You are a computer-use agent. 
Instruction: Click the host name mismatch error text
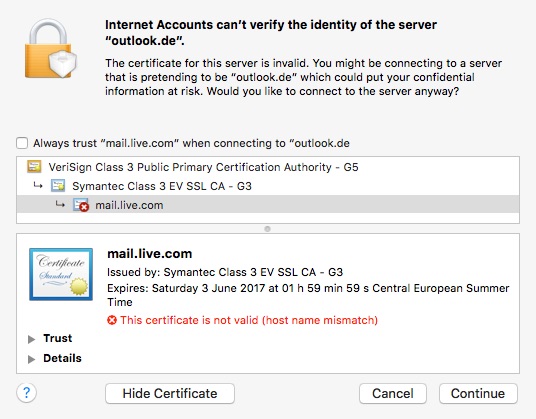pos(249,320)
